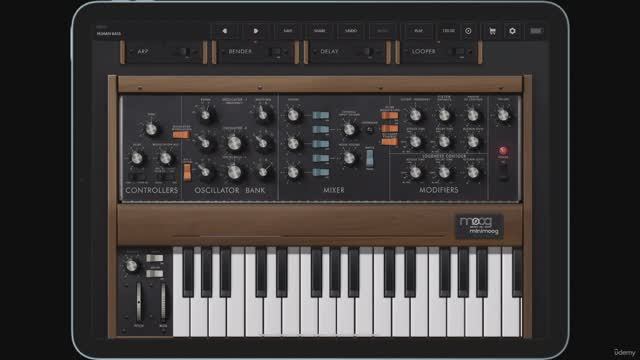Click the Loudness Contour Sustain Level knob

coord(473,172)
